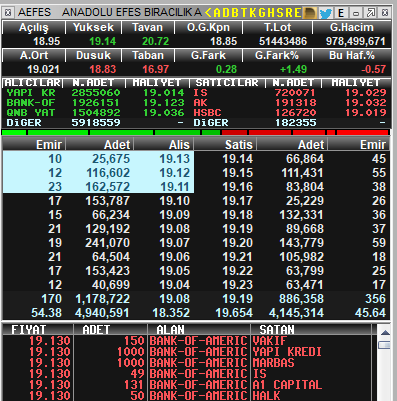Select trade row with seller MARBAS

point(187,363)
